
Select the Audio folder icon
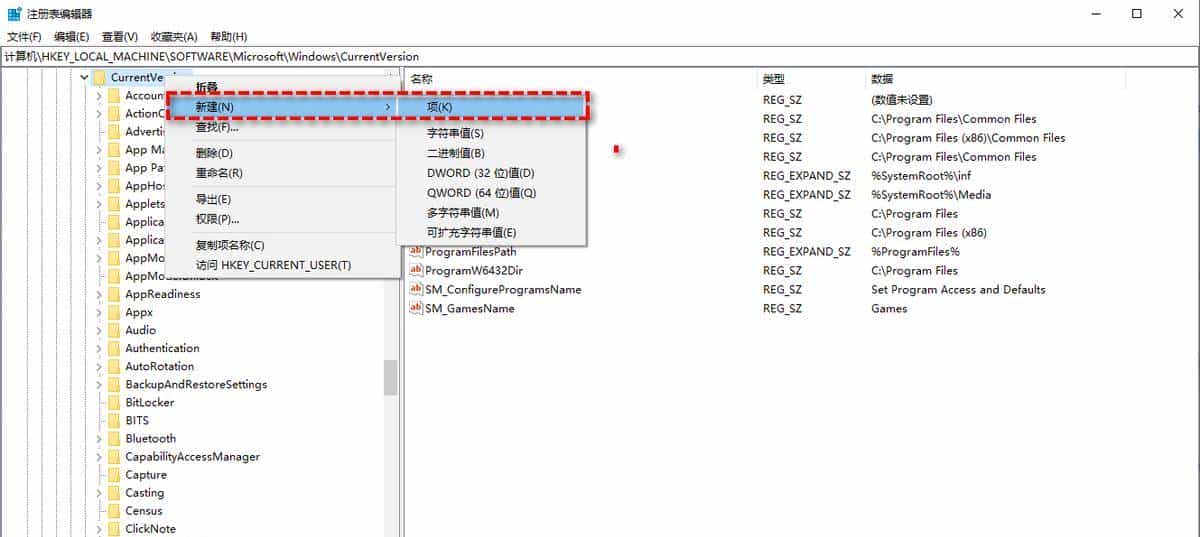point(114,330)
